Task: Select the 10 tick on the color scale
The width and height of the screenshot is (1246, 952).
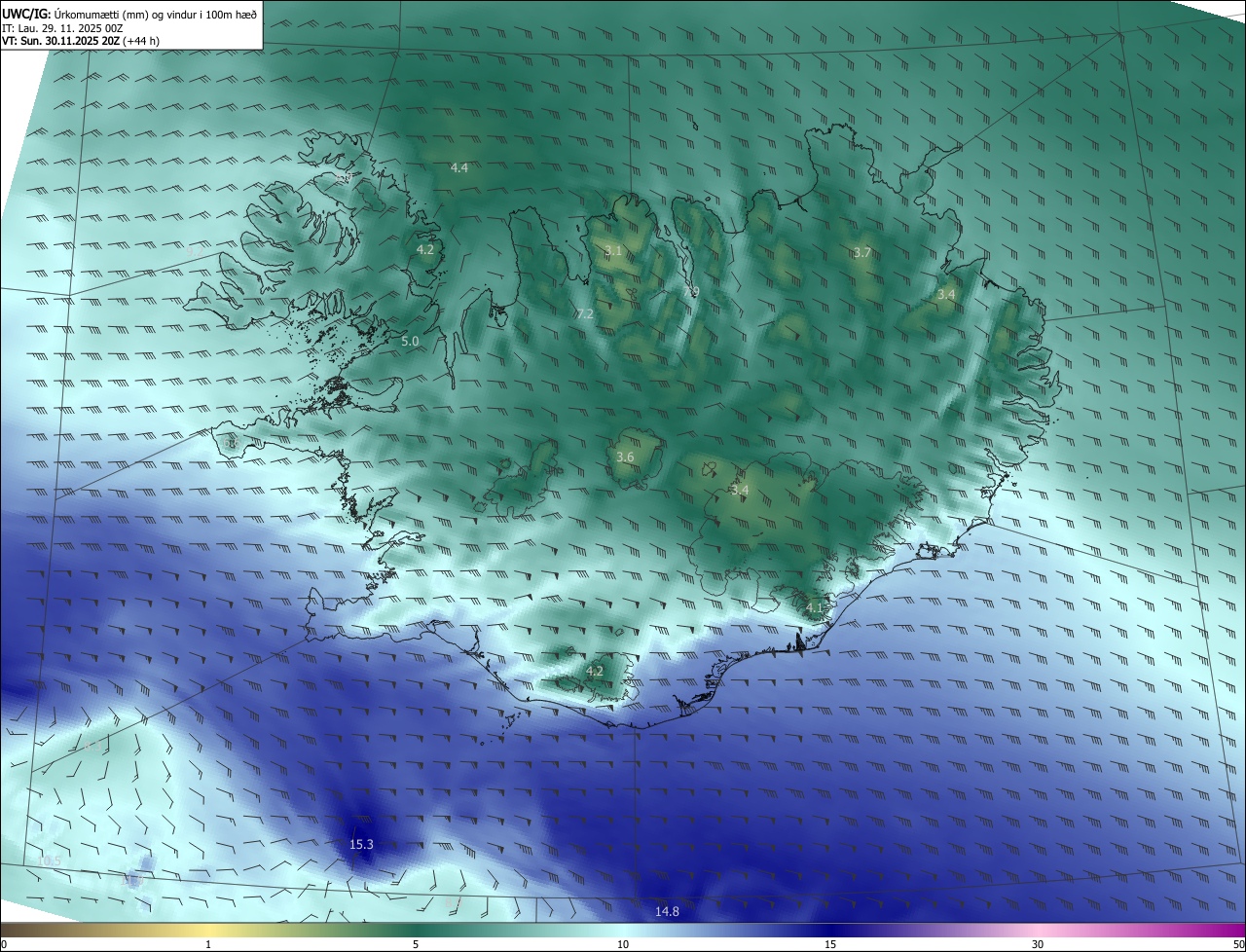Action: [623, 944]
